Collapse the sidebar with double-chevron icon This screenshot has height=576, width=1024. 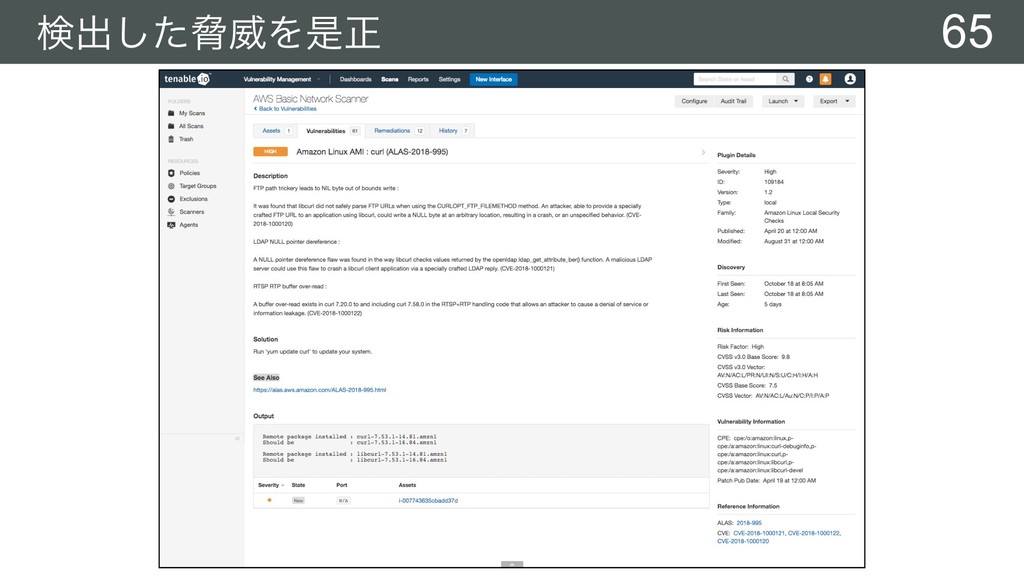point(237,438)
